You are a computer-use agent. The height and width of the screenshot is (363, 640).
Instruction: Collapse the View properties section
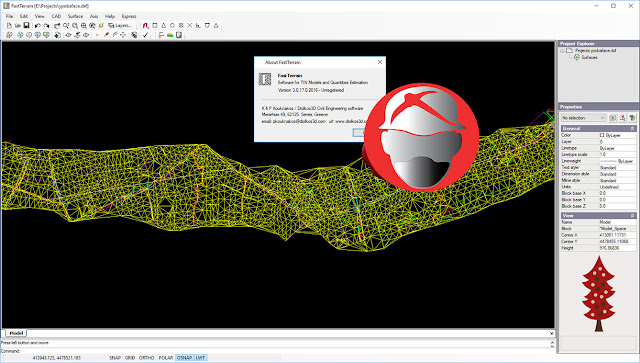tap(632, 215)
